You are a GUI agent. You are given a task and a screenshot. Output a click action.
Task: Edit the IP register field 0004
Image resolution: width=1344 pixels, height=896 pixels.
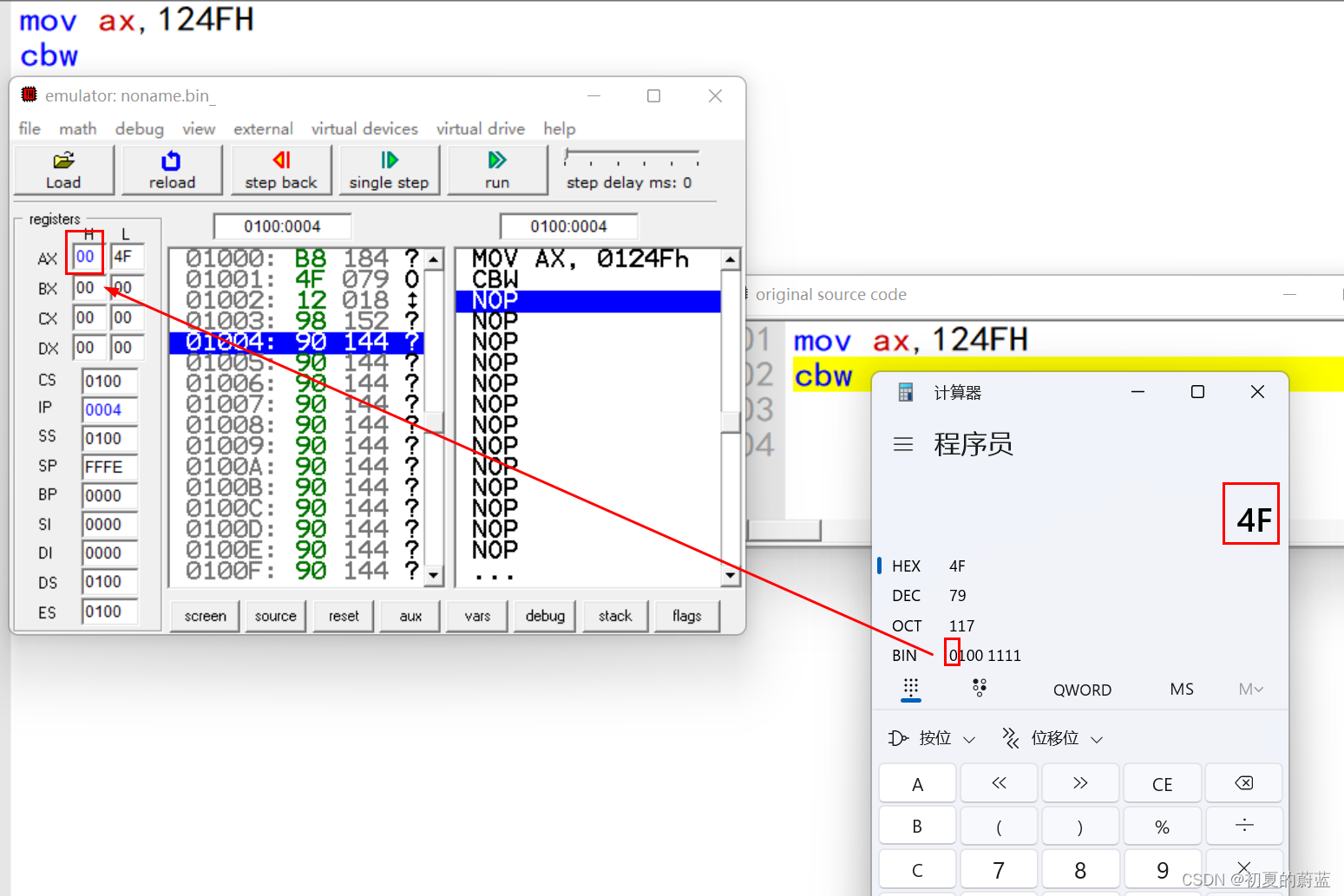tap(109, 409)
